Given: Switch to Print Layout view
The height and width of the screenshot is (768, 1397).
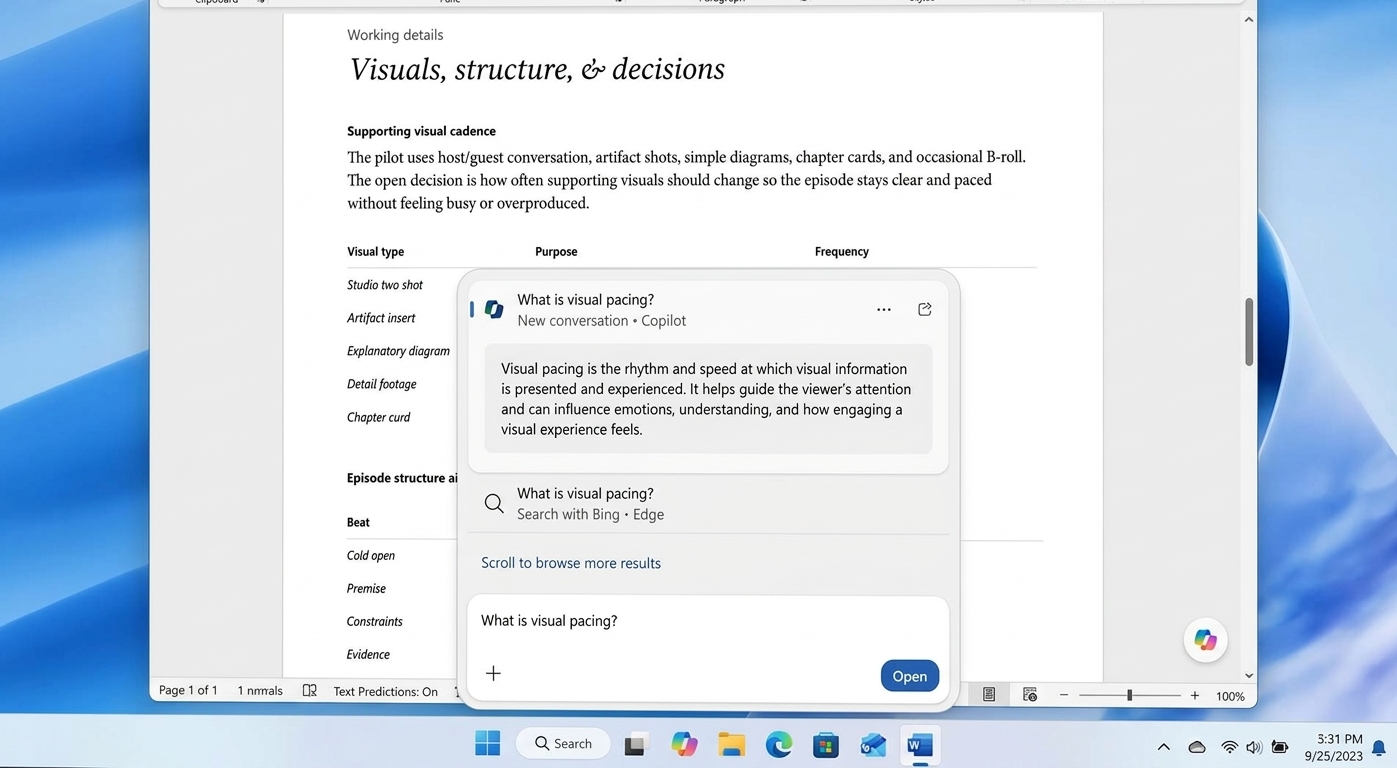Looking at the screenshot, I should [989, 695].
